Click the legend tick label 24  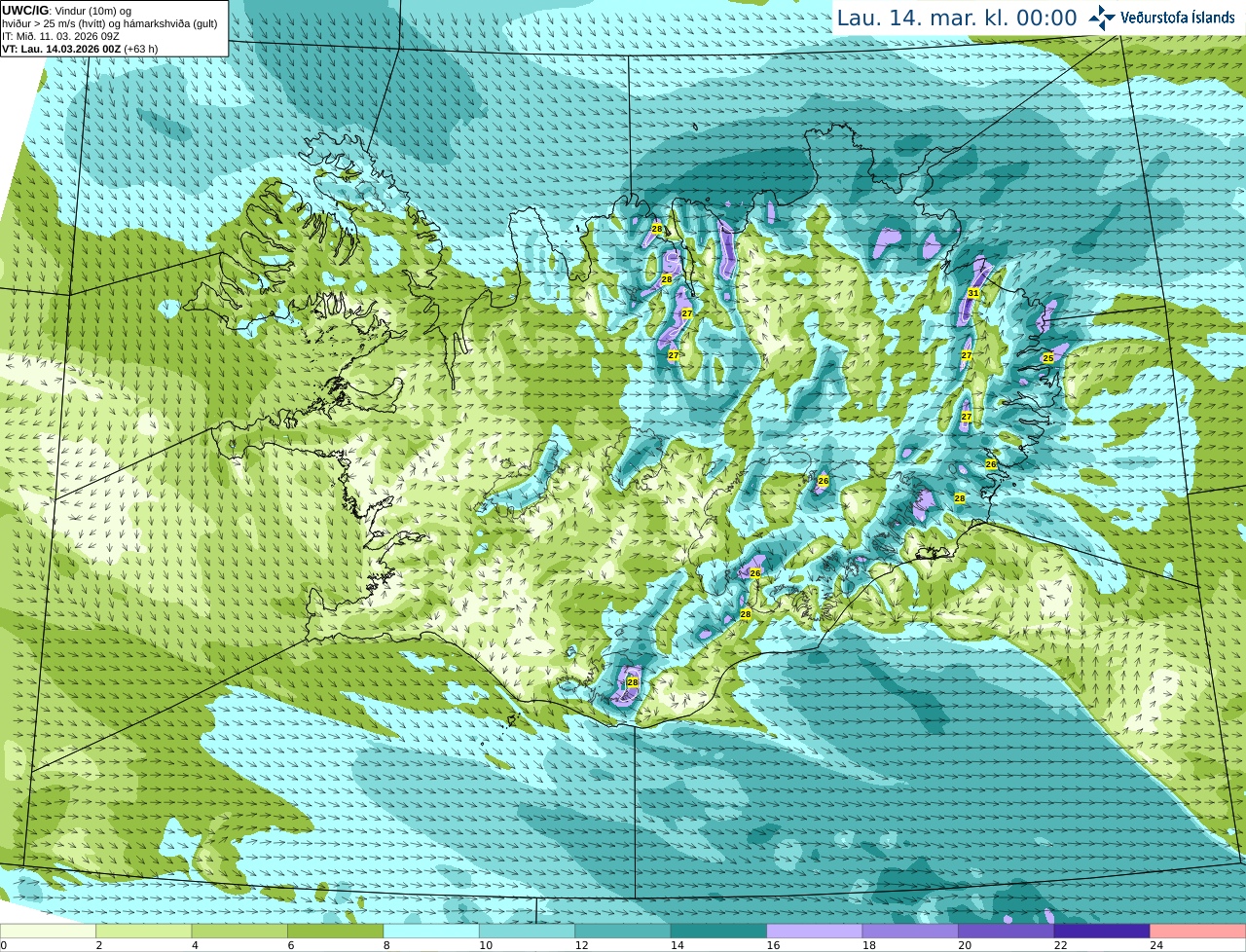click(x=1156, y=945)
